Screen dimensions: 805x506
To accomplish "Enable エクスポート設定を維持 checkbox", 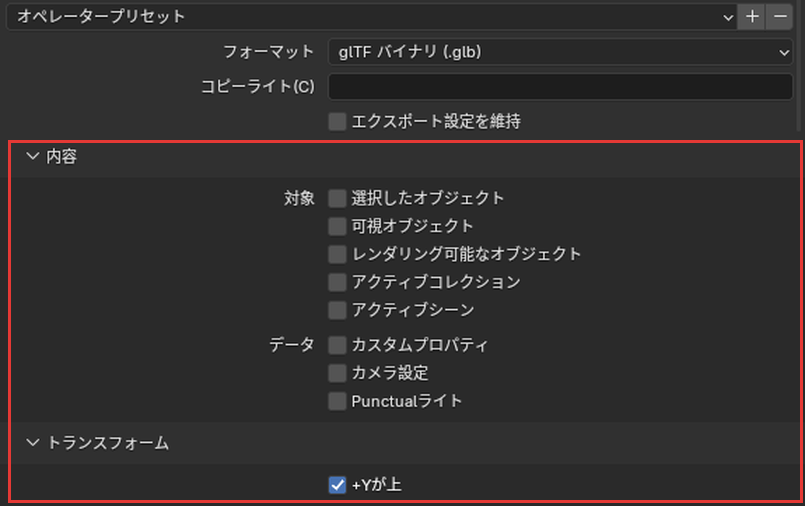I will 337,122.
